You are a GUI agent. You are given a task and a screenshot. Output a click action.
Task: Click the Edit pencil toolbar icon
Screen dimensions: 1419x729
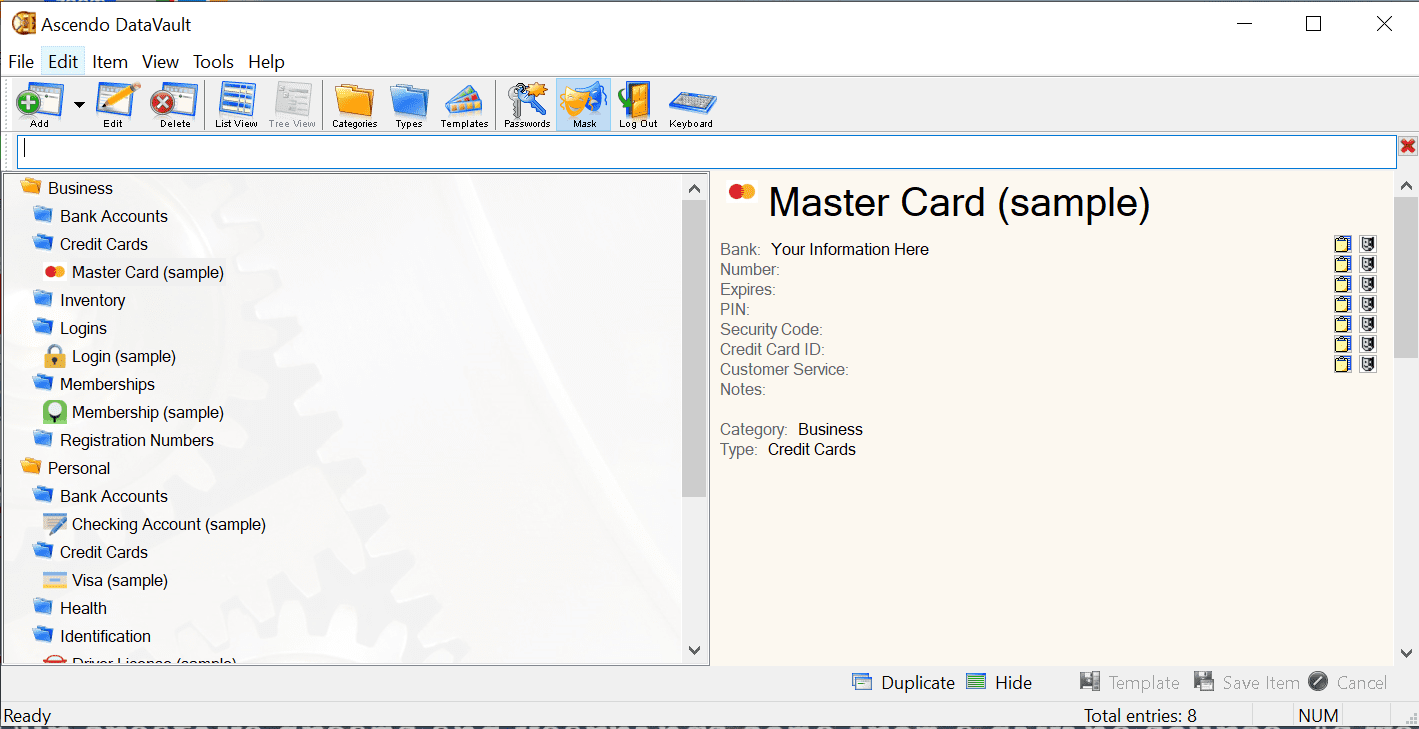(114, 105)
